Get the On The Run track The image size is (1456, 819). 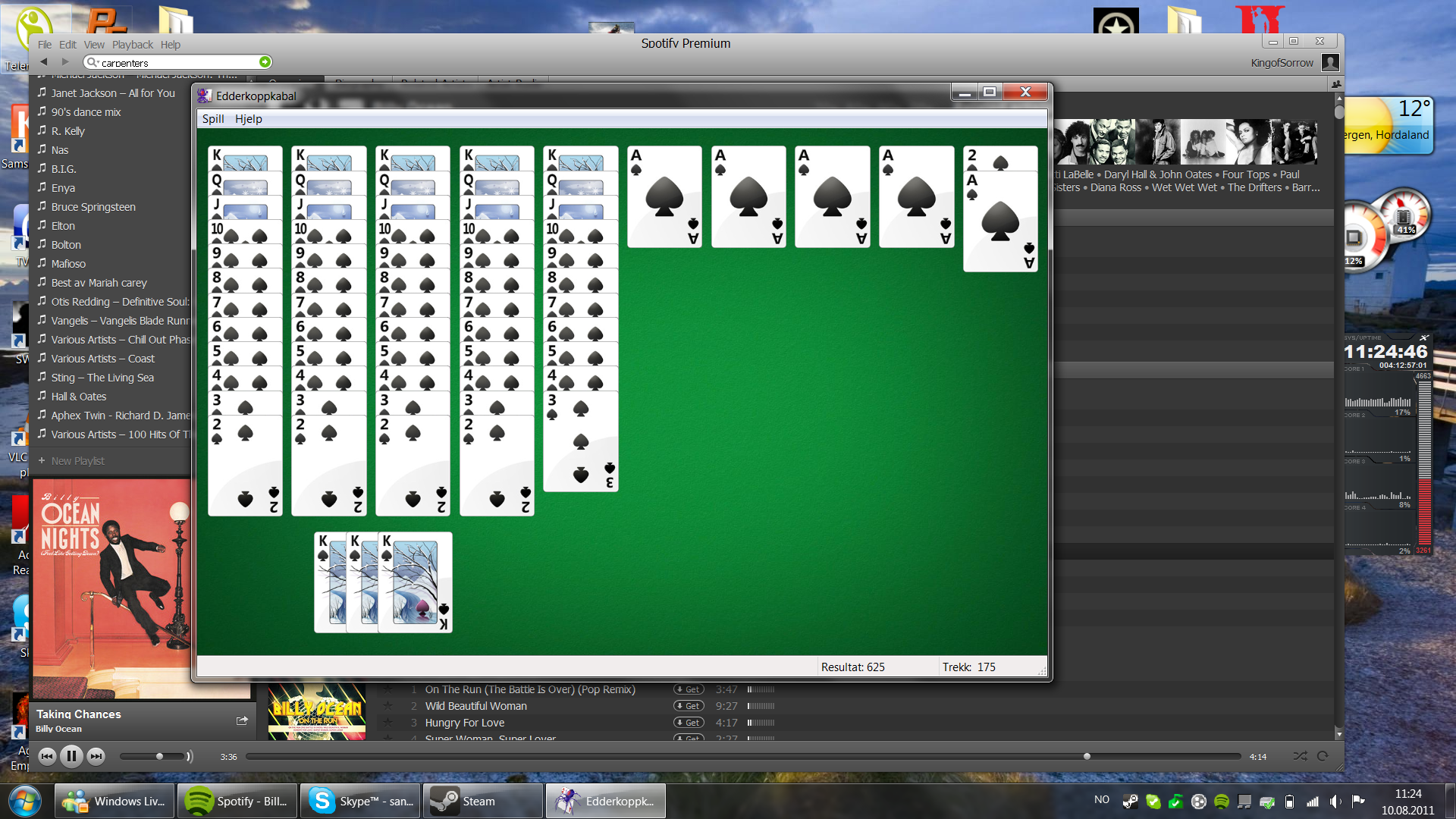point(689,689)
